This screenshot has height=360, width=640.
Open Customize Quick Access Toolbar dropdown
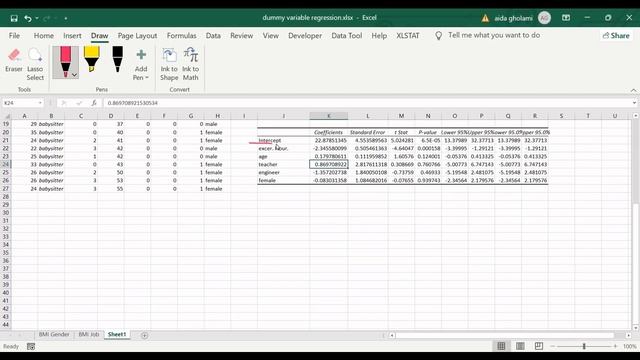pyautogui.click(x=65, y=18)
